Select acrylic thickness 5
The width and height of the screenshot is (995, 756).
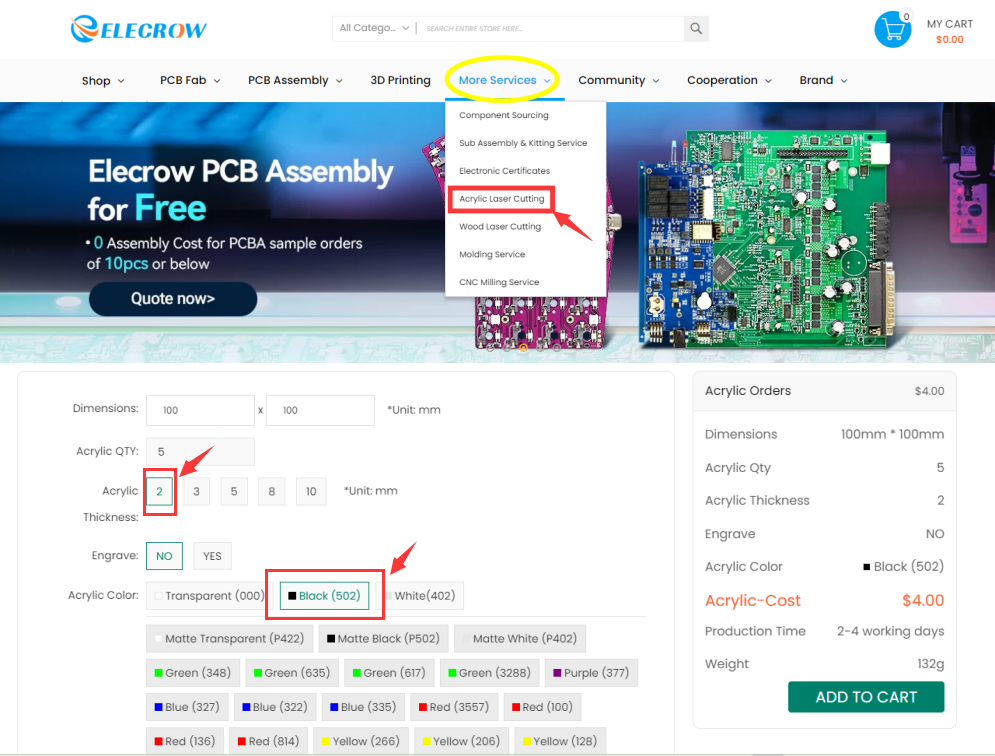(234, 491)
